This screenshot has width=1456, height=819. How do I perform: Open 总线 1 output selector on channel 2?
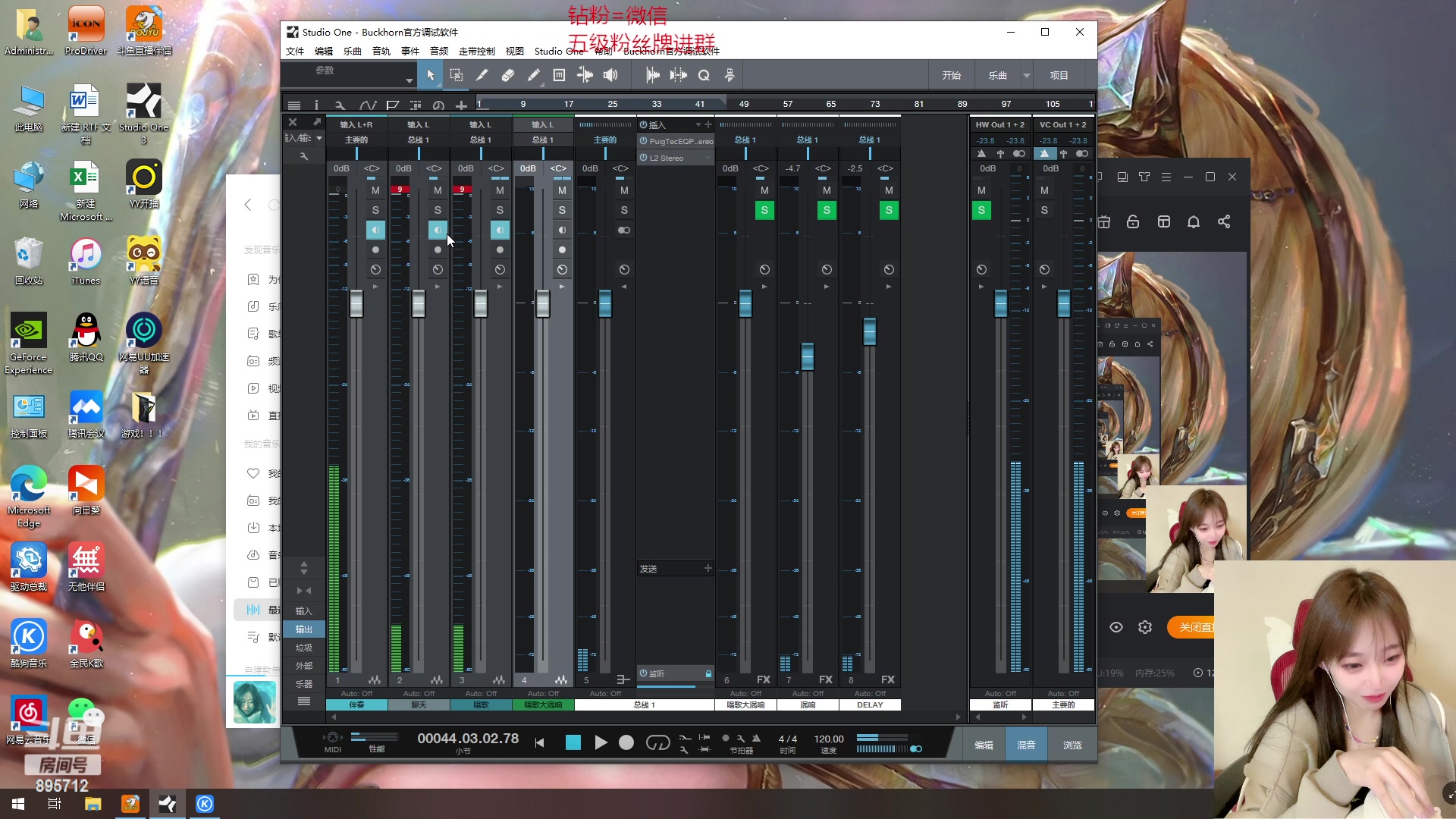tap(418, 140)
